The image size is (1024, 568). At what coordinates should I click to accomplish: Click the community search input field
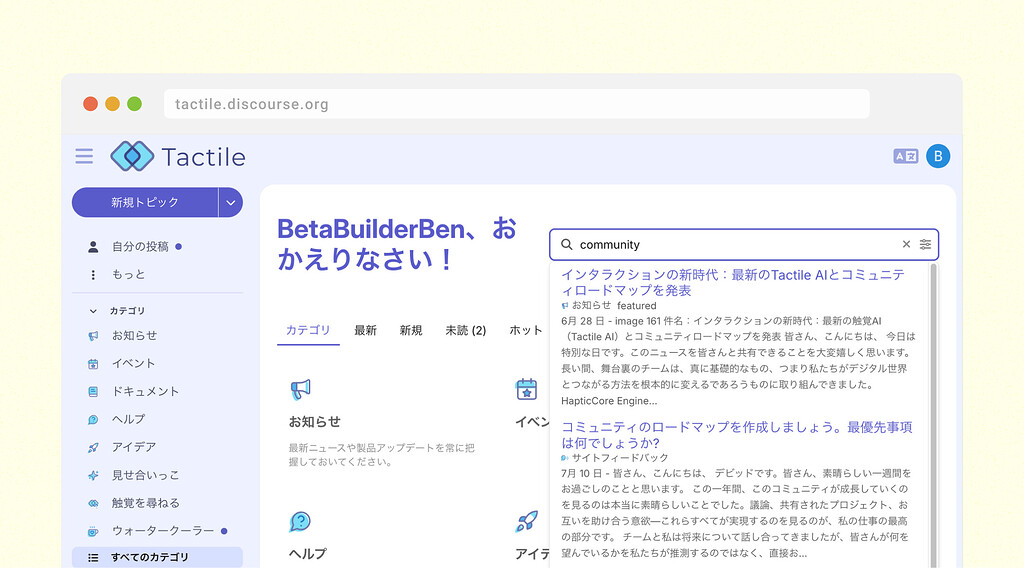tap(735, 244)
